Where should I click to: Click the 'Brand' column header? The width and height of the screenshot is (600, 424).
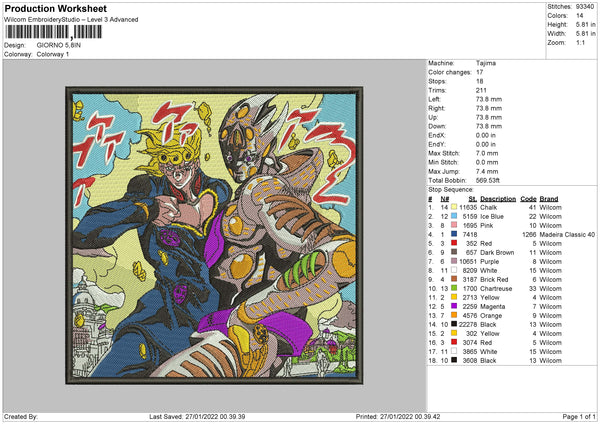point(549,199)
